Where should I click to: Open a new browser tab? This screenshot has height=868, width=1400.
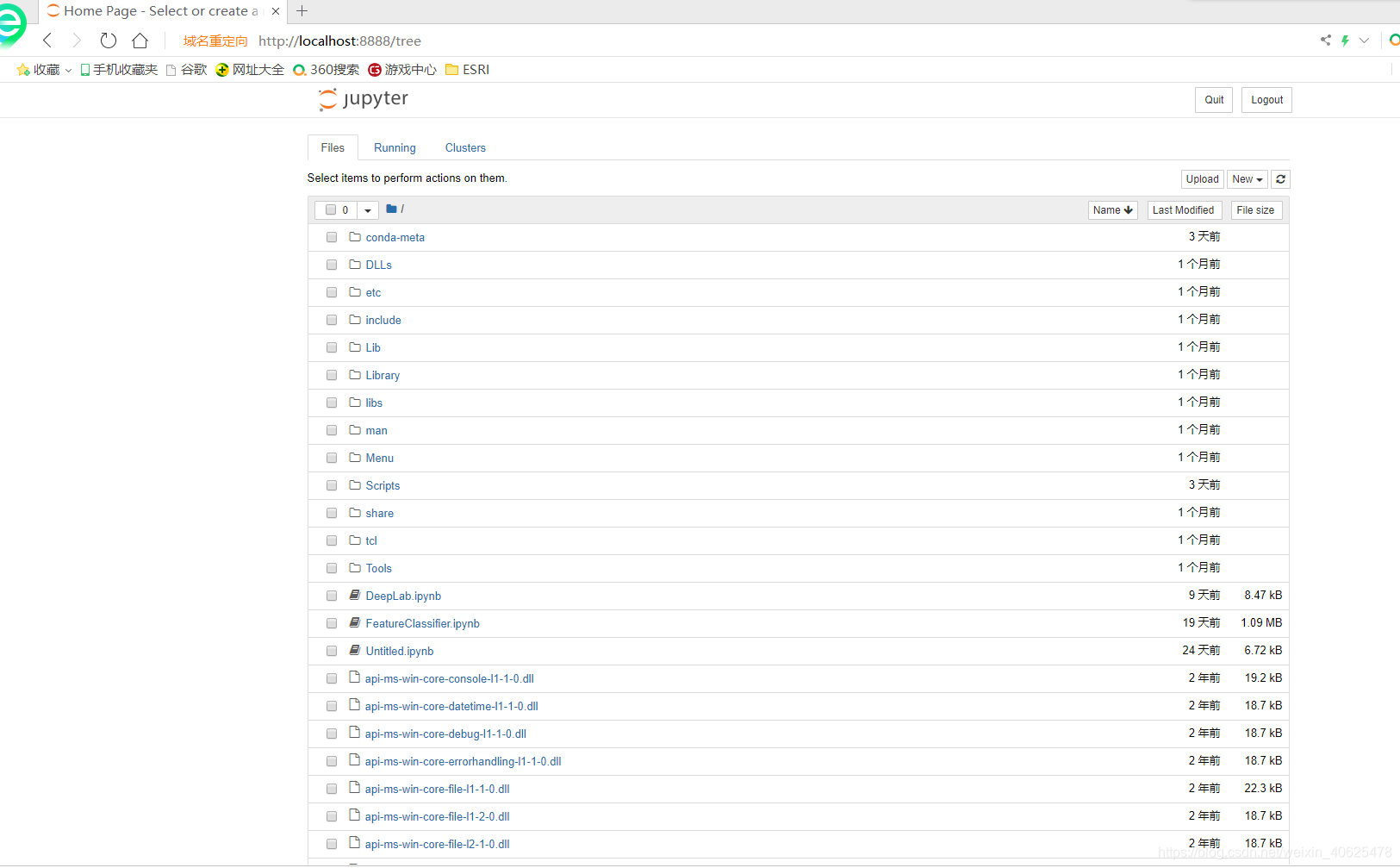pos(302,11)
